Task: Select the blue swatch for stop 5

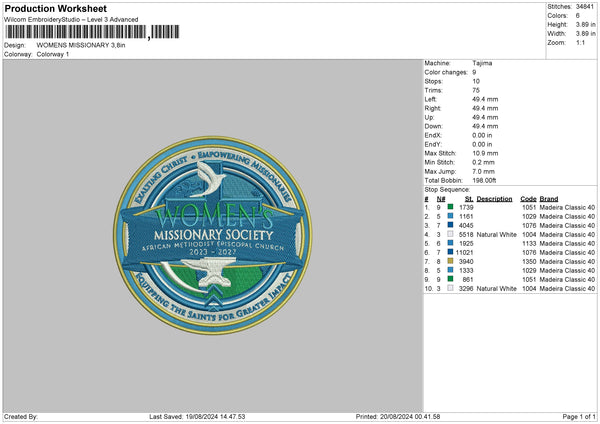Action: (x=450, y=243)
